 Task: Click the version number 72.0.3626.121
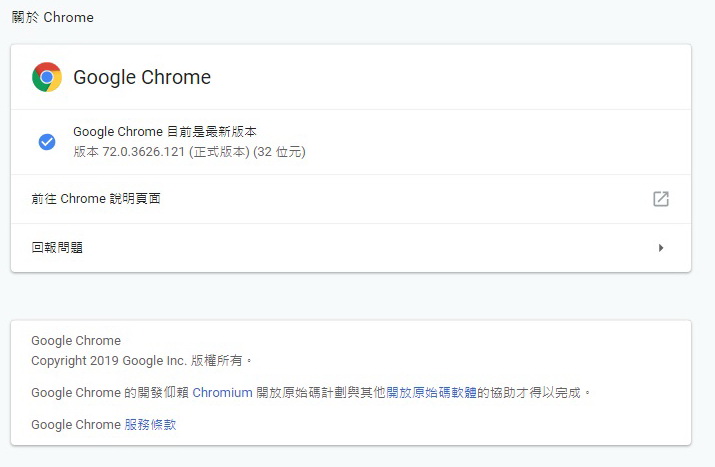[x=144, y=152]
